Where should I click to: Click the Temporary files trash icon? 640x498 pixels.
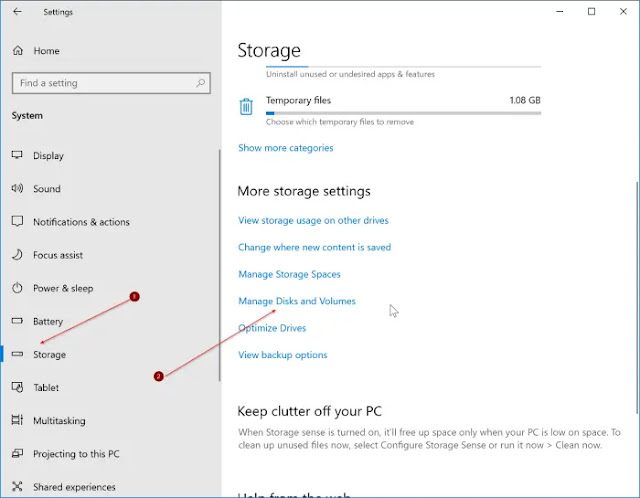tap(246, 107)
